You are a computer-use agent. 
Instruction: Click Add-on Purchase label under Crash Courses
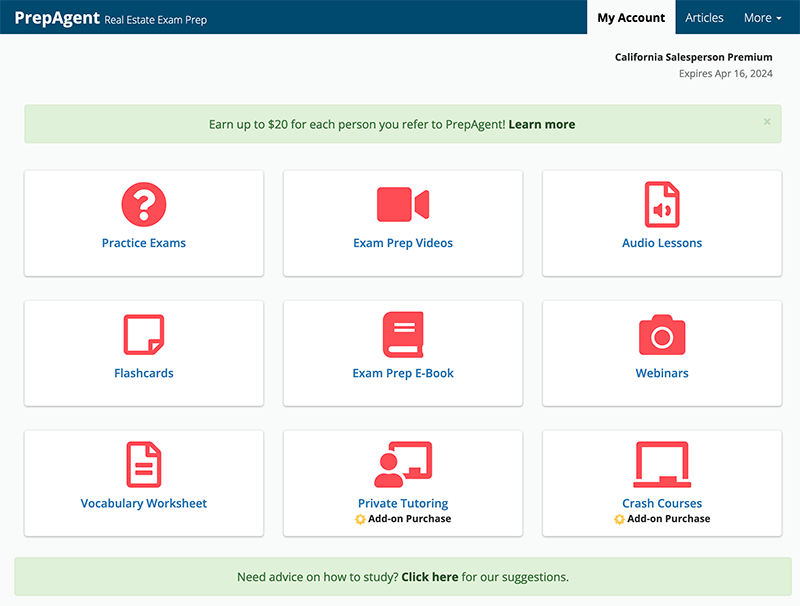tap(668, 519)
